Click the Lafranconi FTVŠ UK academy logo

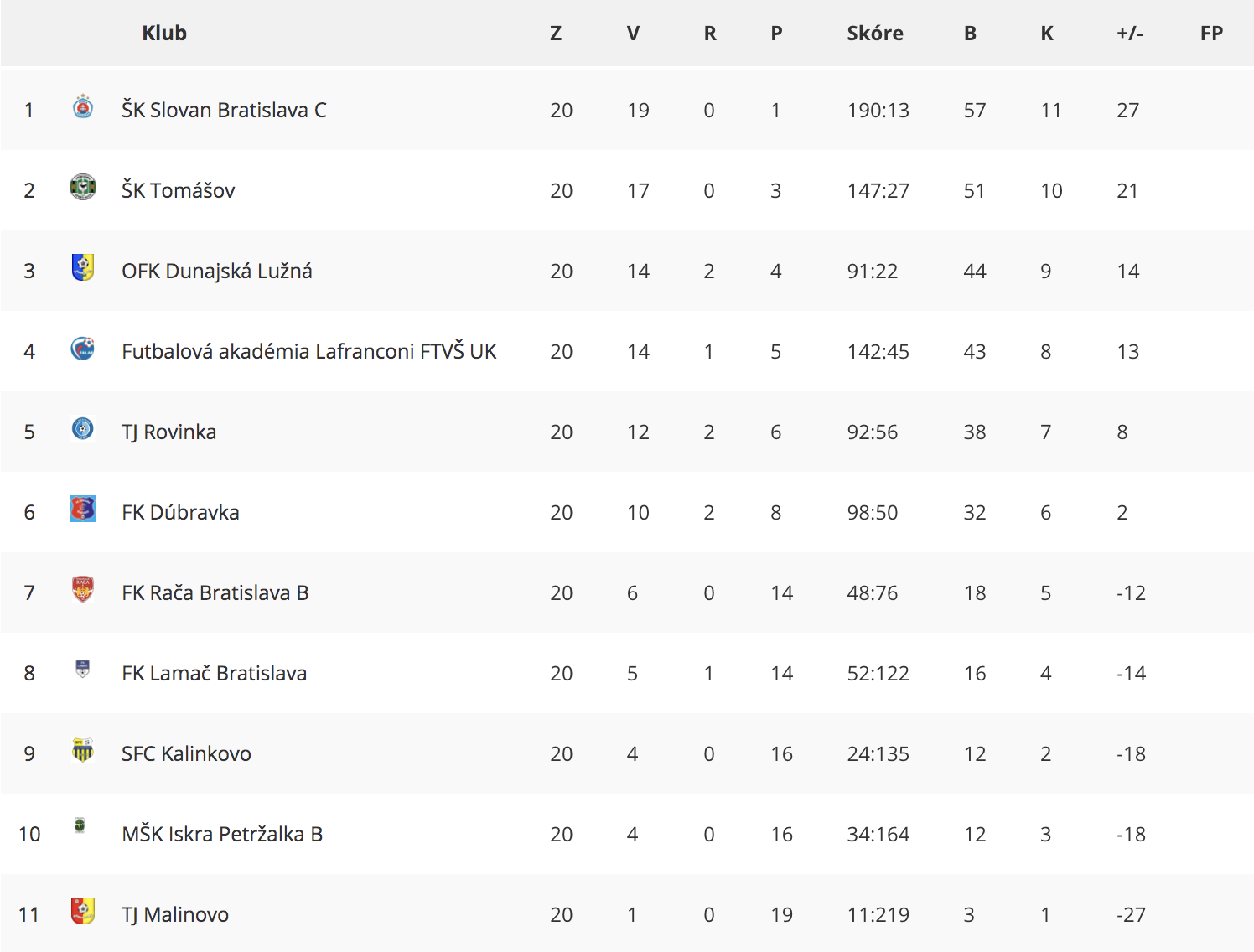(82, 348)
